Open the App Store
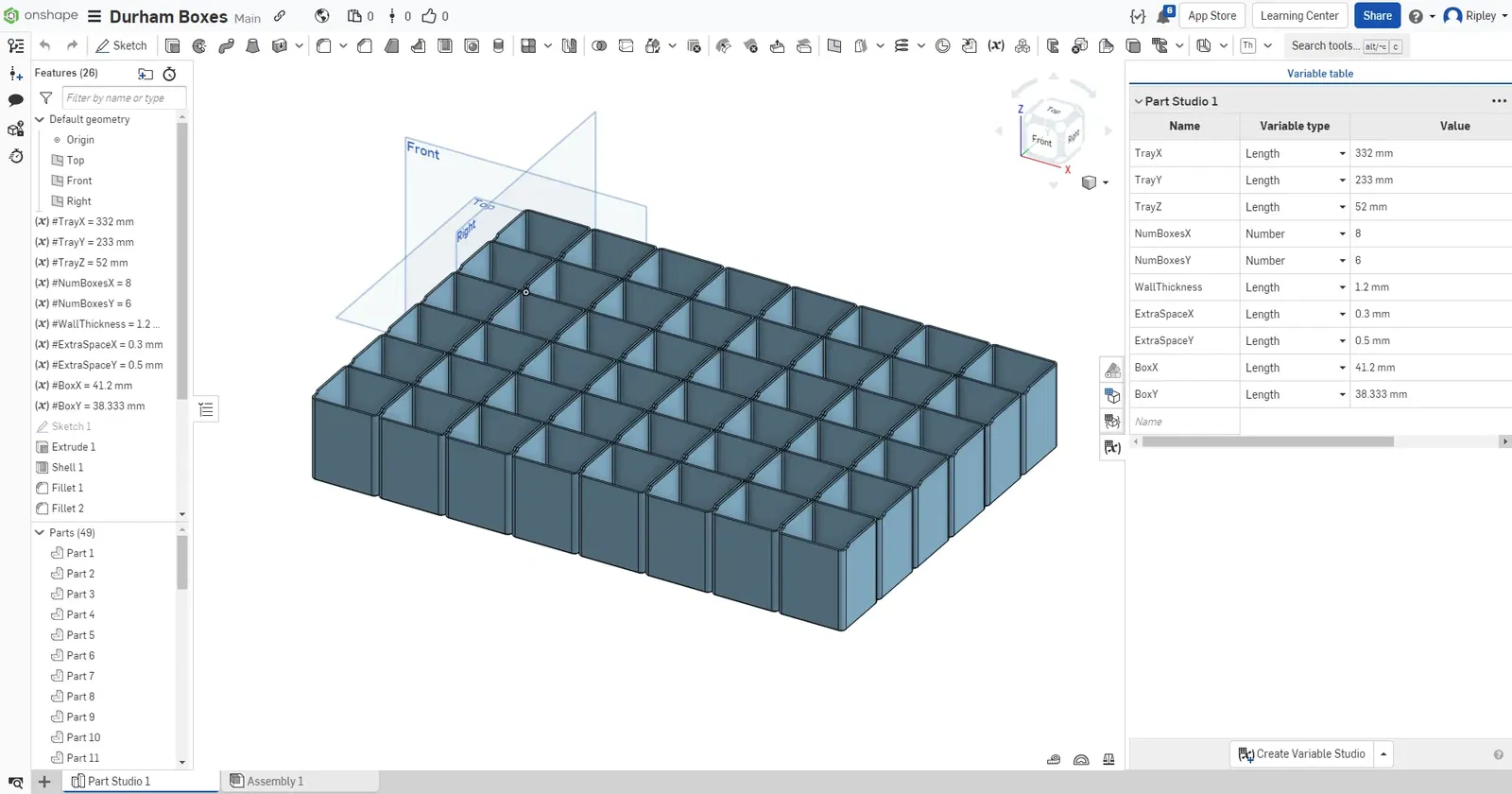The image size is (1512, 794). [1211, 15]
